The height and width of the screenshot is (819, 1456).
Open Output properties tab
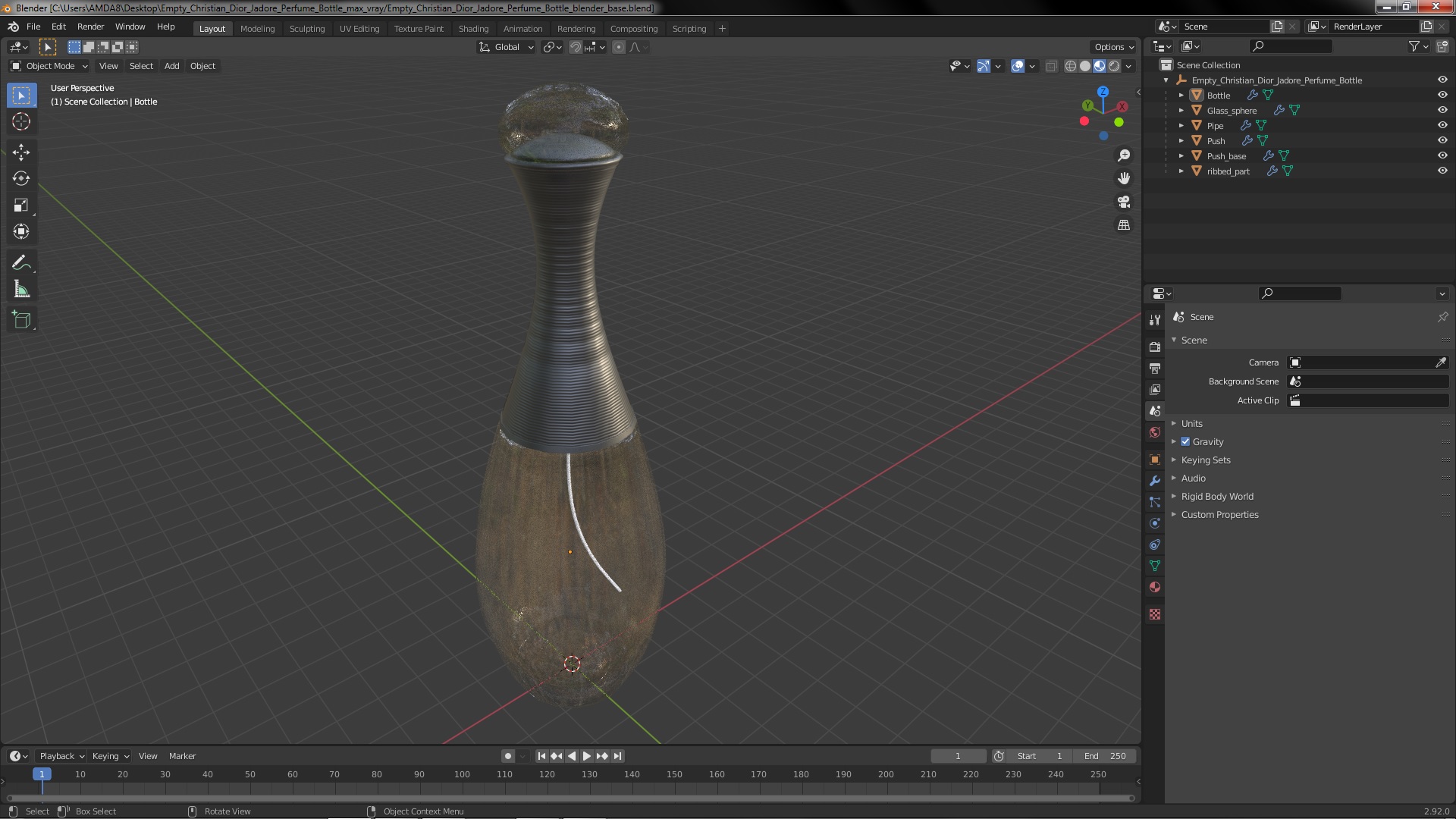click(1154, 368)
